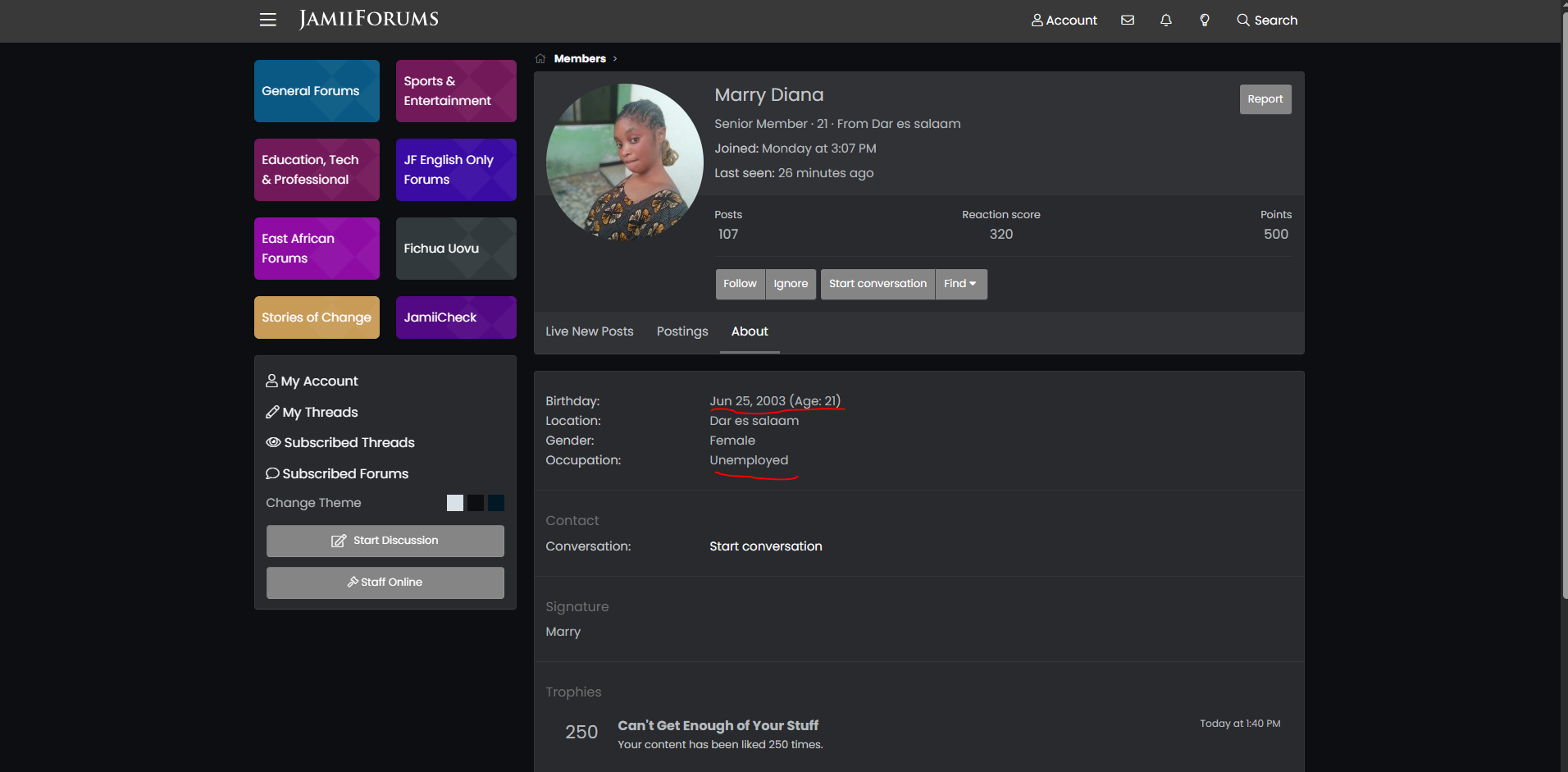Open Subscribed Threads link
Screen dimensions: 1568x772
coord(340,443)
